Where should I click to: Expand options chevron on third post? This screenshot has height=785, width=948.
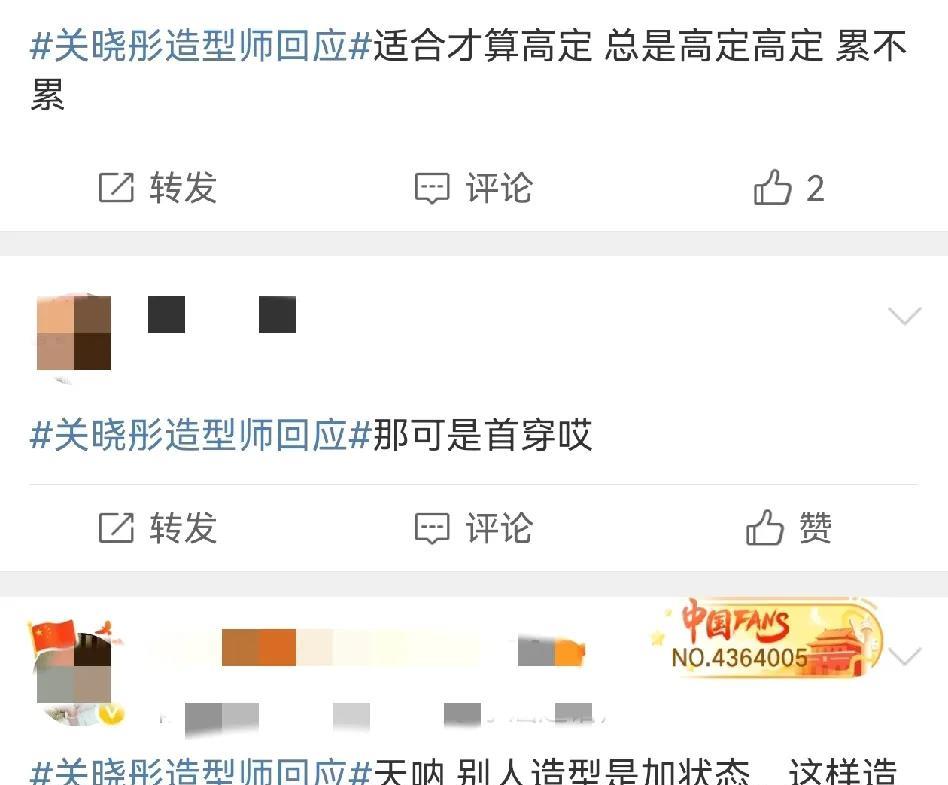click(904, 656)
